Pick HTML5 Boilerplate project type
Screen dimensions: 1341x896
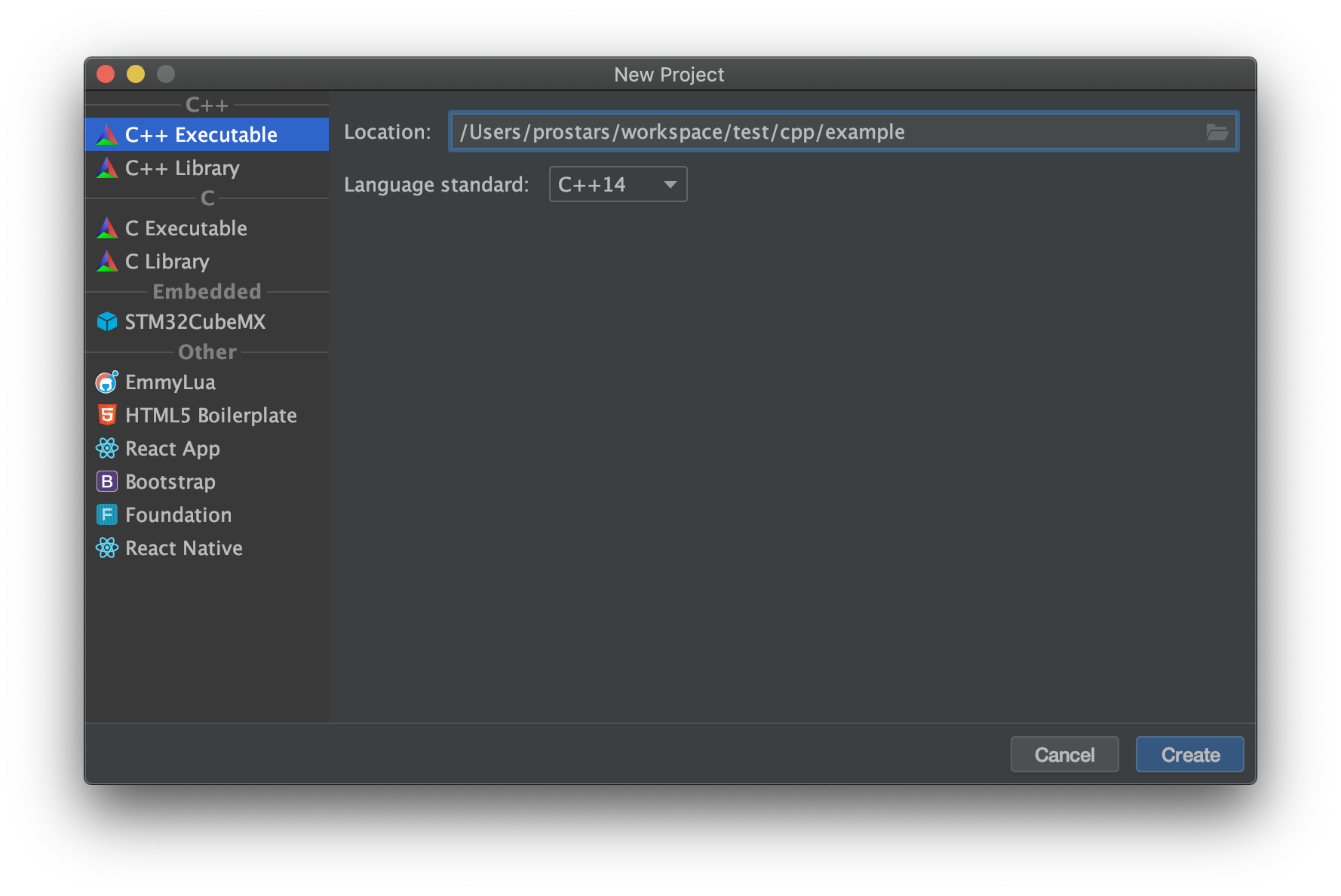(x=207, y=416)
